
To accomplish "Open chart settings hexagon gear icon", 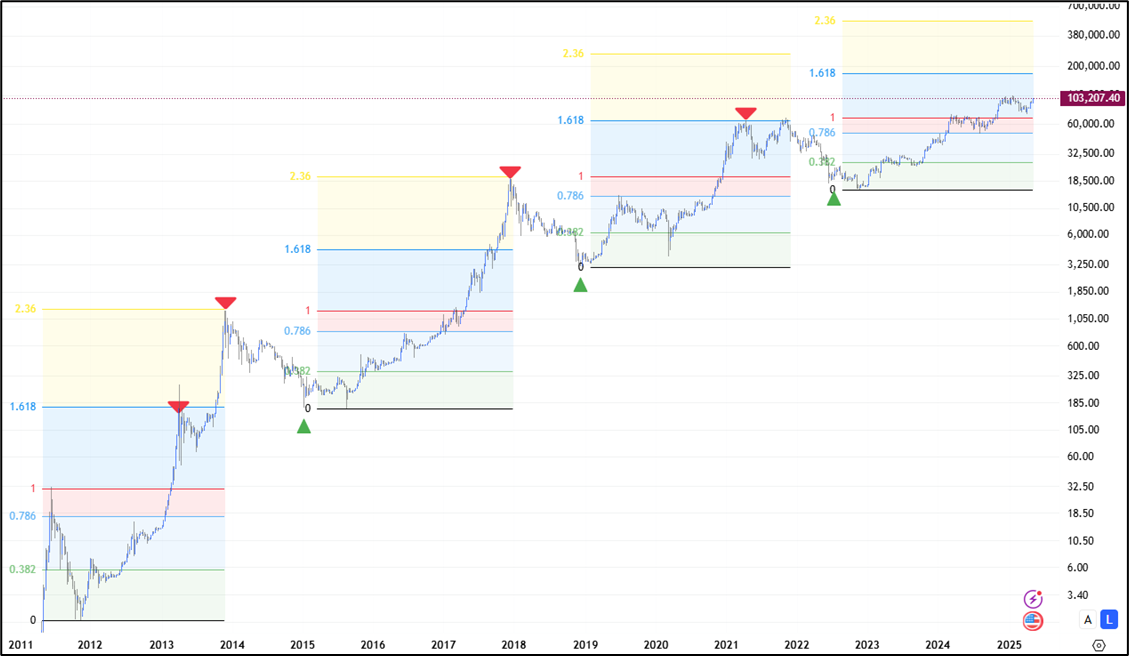I will [x=1099, y=645].
